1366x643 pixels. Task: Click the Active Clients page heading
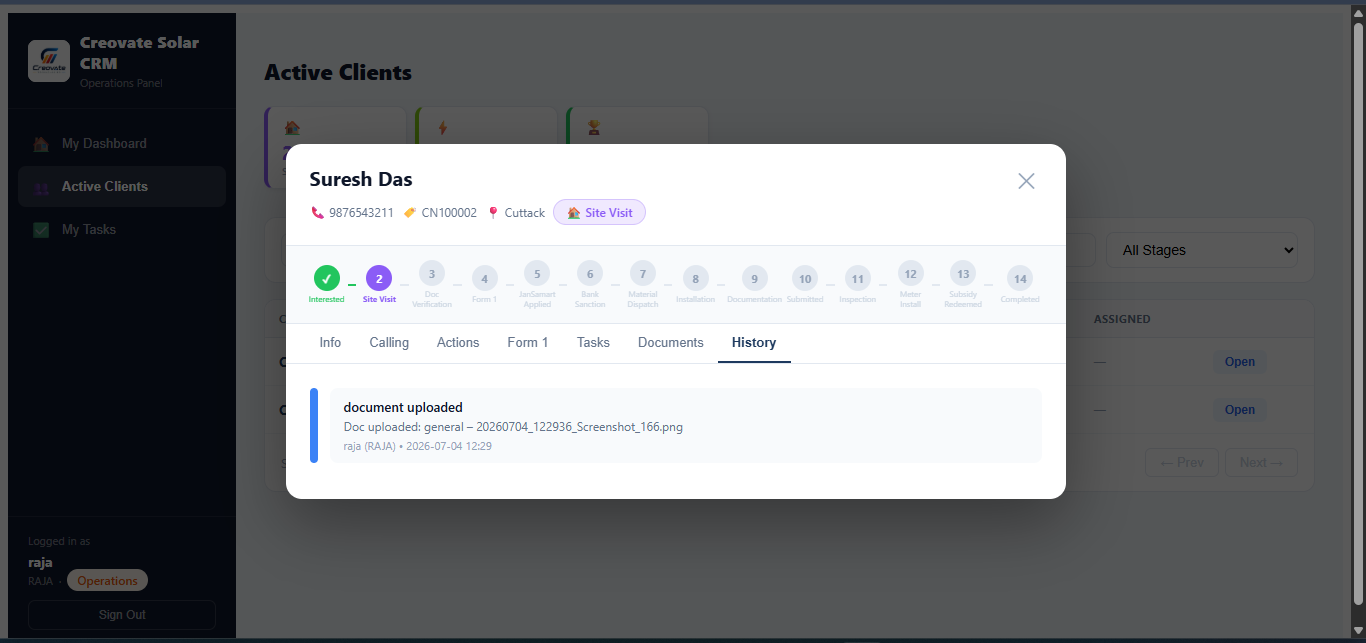[x=338, y=73]
